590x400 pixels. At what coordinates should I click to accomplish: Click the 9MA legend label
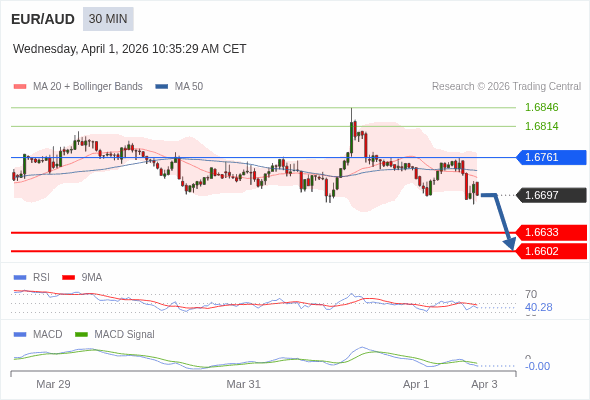[92, 278]
